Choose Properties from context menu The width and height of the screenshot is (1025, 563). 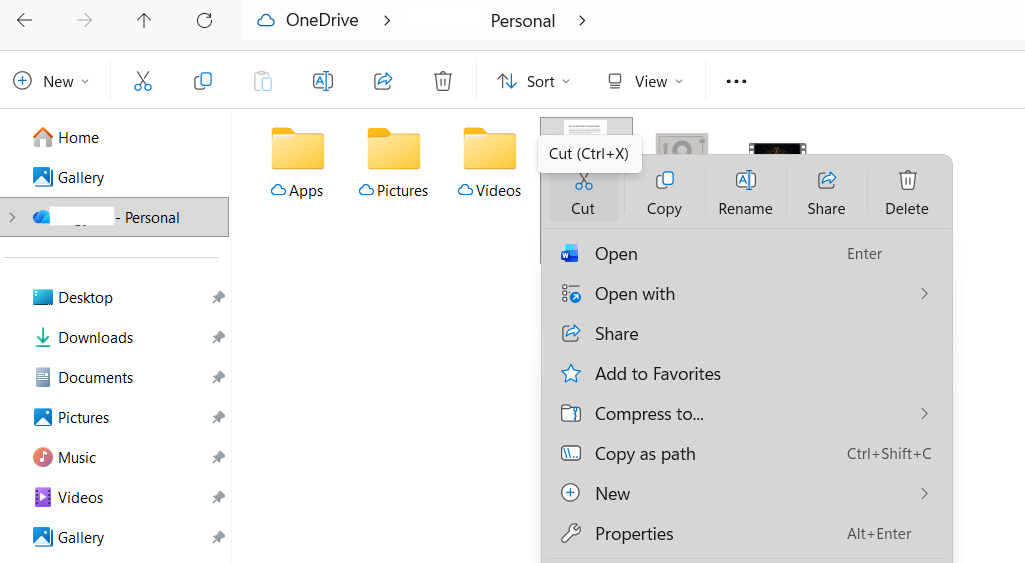[747, 534]
